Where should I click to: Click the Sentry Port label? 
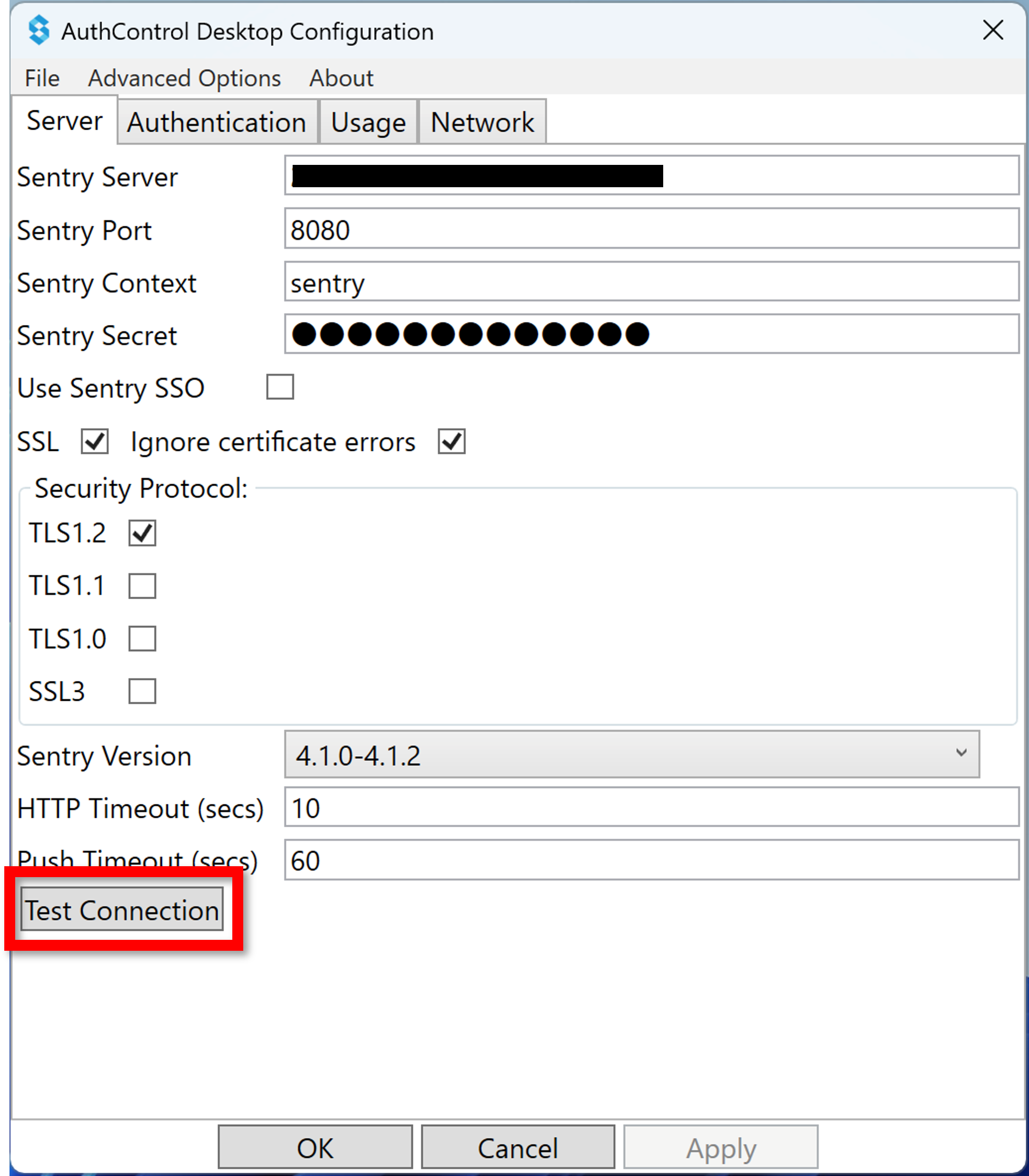pyautogui.click(x=85, y=231)
